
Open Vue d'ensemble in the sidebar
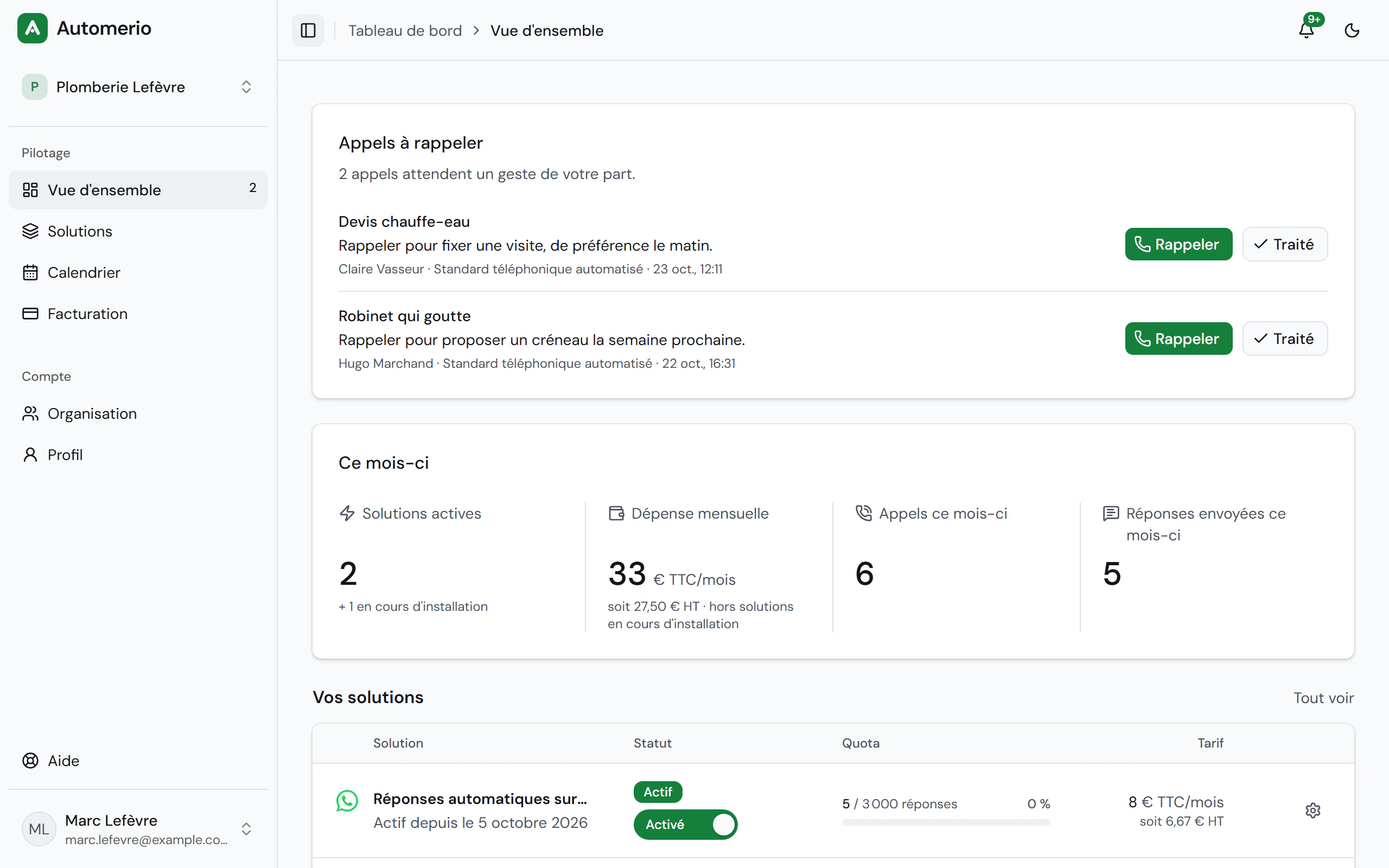(x=138, y=190)
